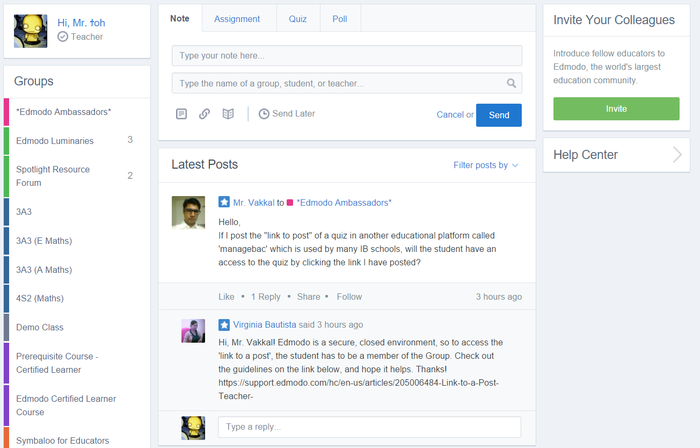
Task: Open the Poll tab
Action: pyautogui.click(x=342, y=18)
